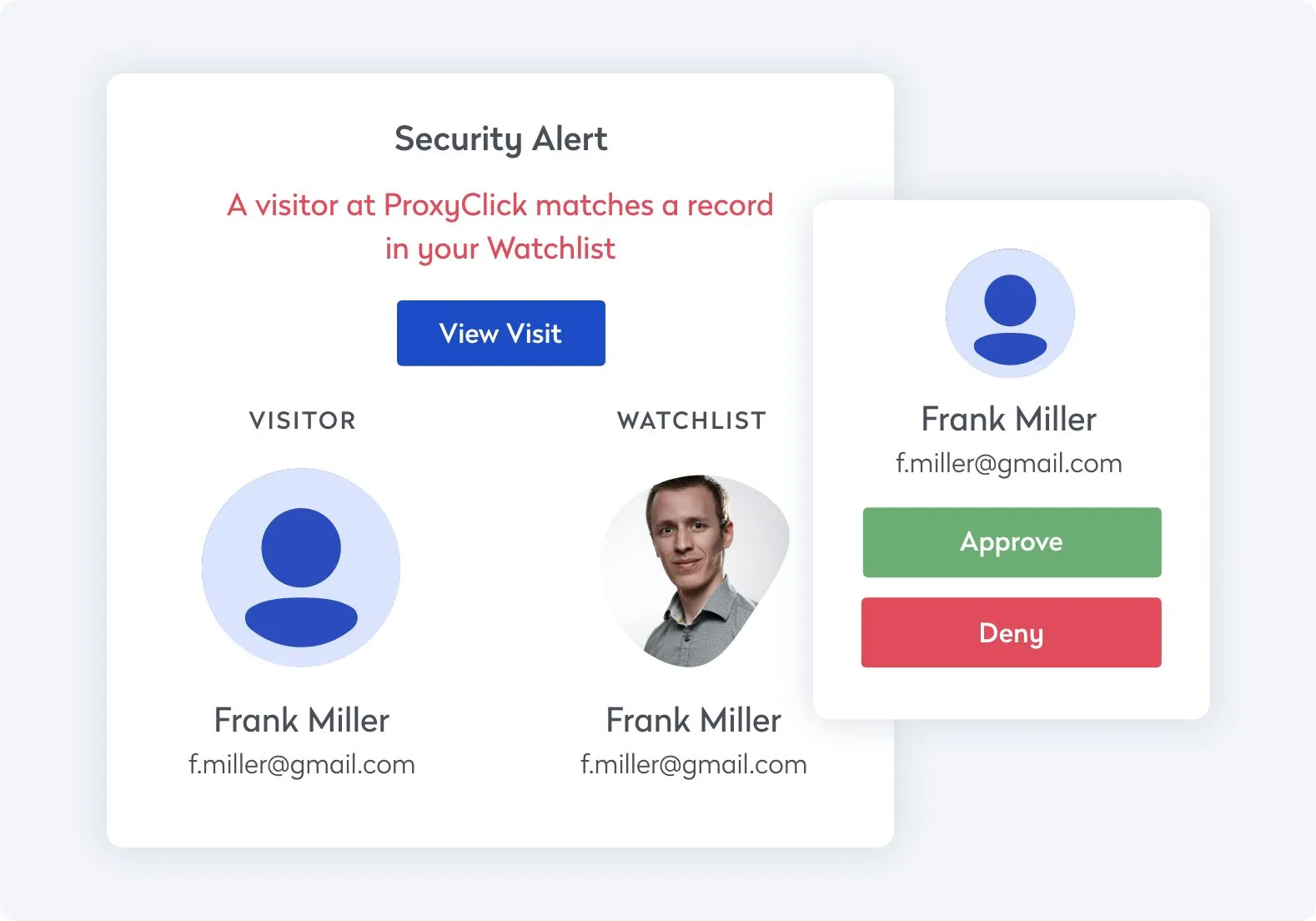Click the Security Alert heading
This screenshot has width=1316, height=921.
(x=500, y=138)
